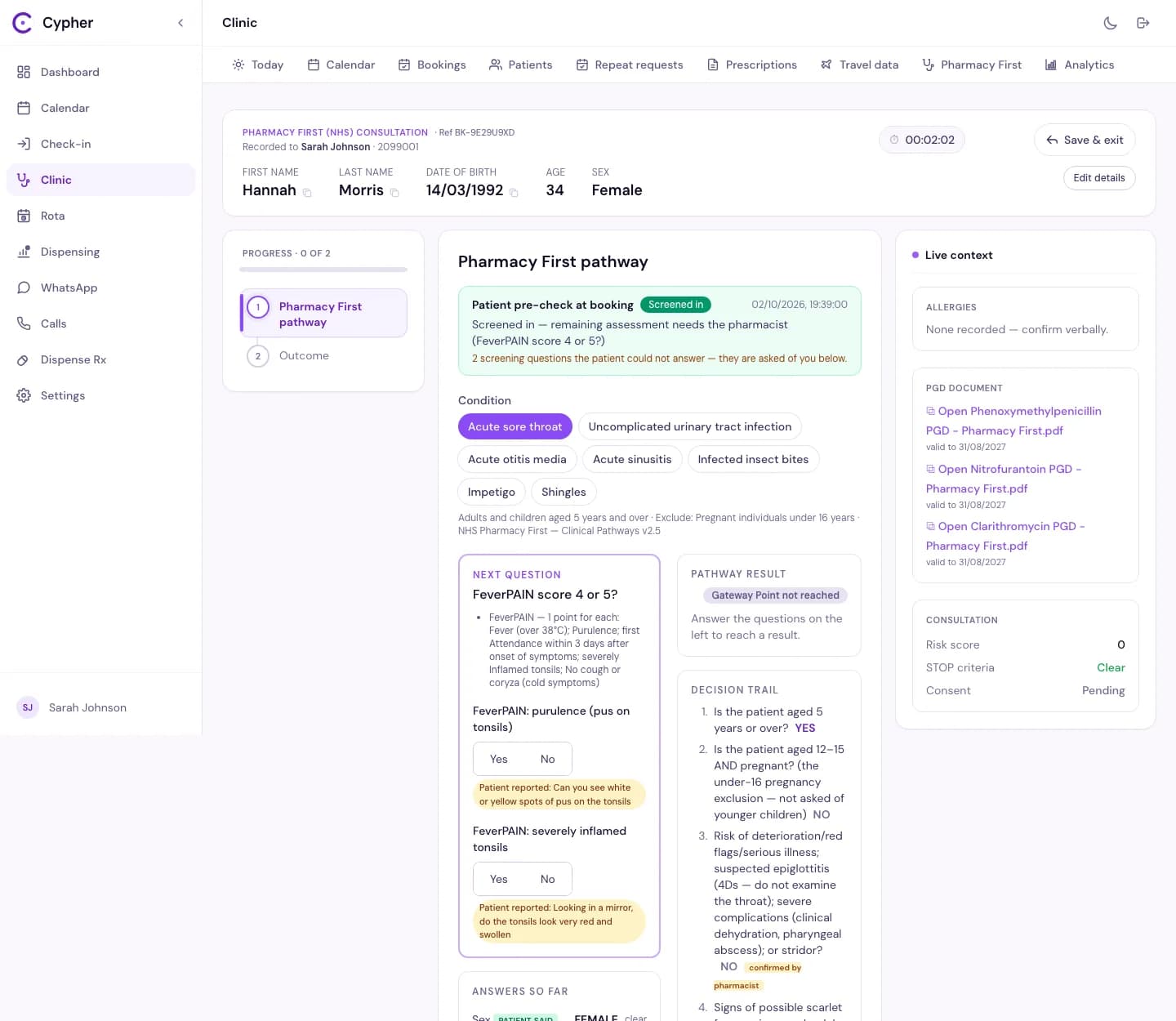The image size is (1176, 1021).
Task: Open Rota in the sidebar
Action: 101,216
